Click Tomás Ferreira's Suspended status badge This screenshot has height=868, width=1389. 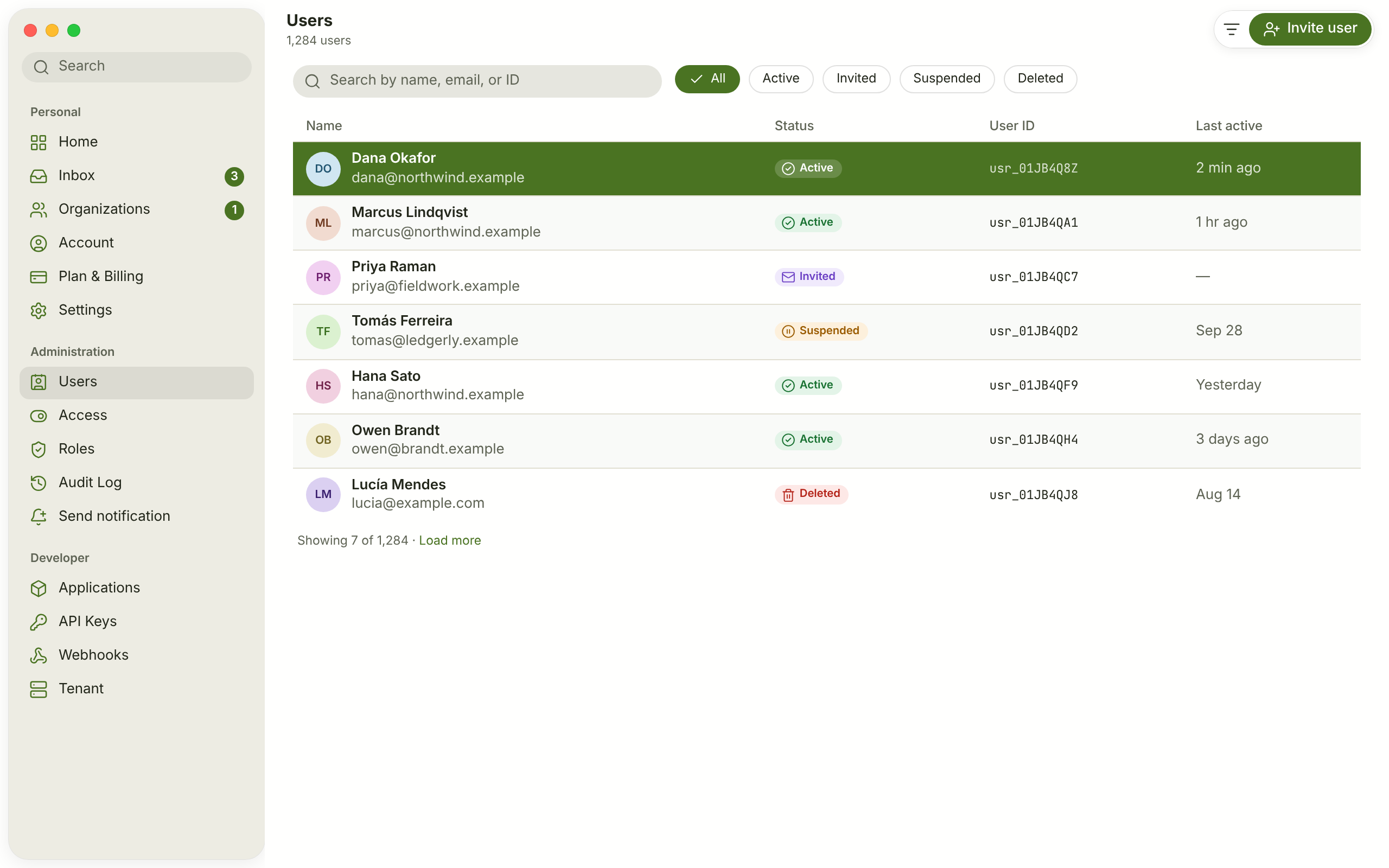(821, 331)
